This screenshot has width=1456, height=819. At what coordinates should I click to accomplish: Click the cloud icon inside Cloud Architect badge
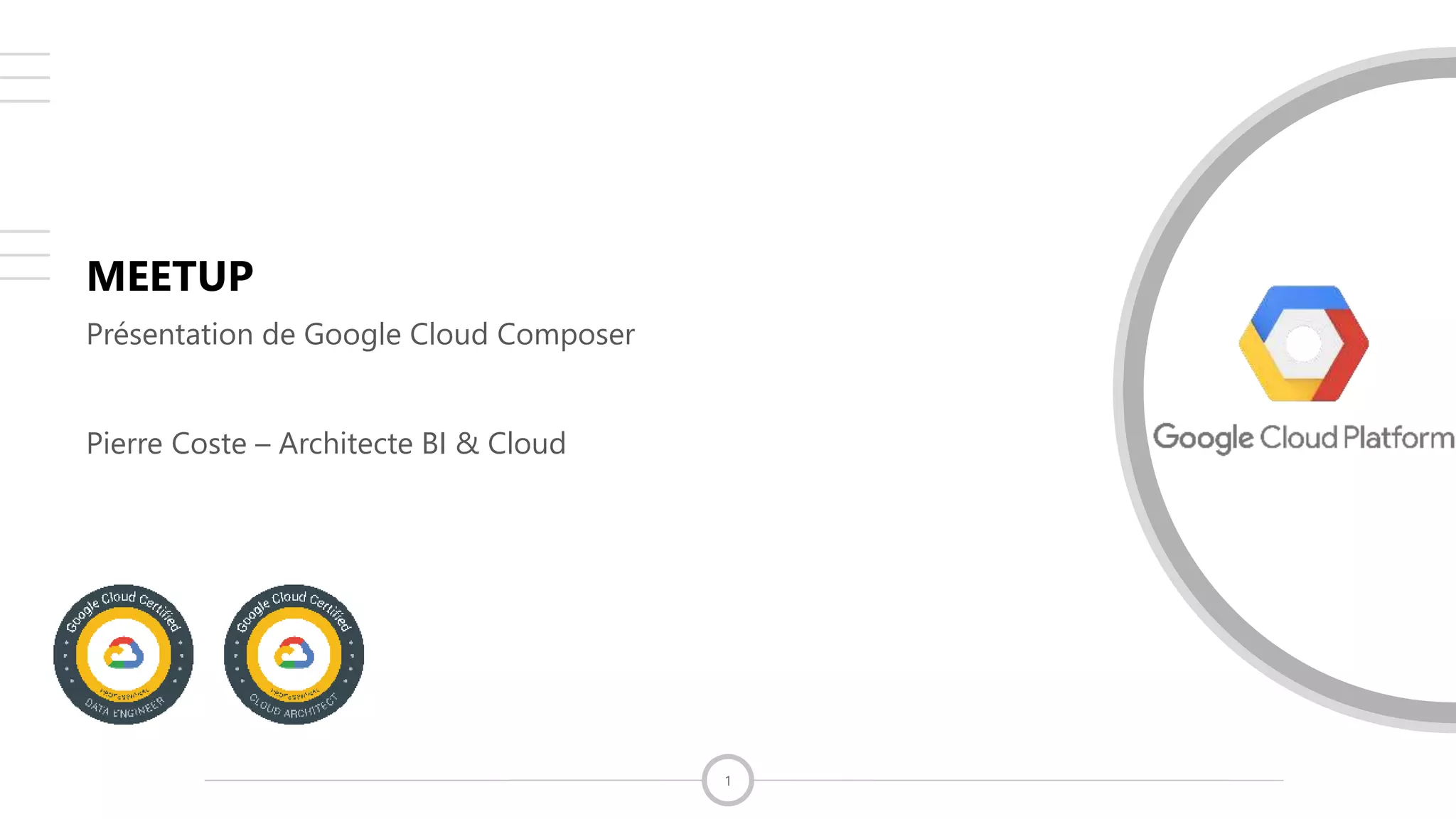click(x=294, y=653)
